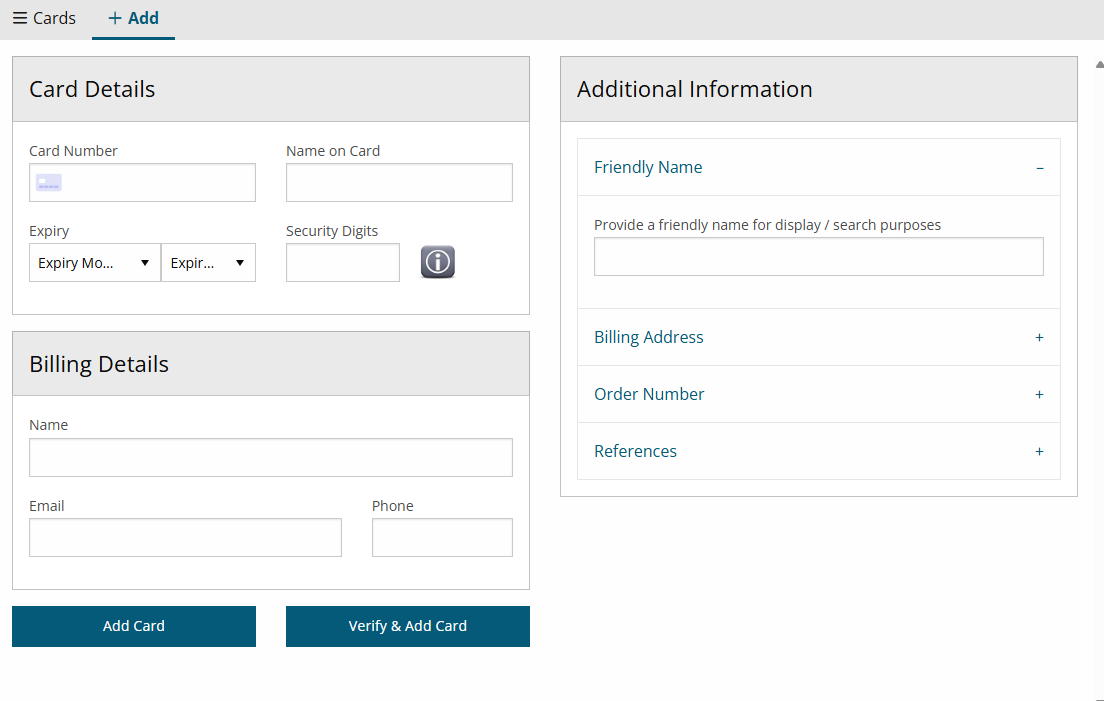
Task: Click the scrollbar up arrow on right
Action: (x=1099, y=64)
